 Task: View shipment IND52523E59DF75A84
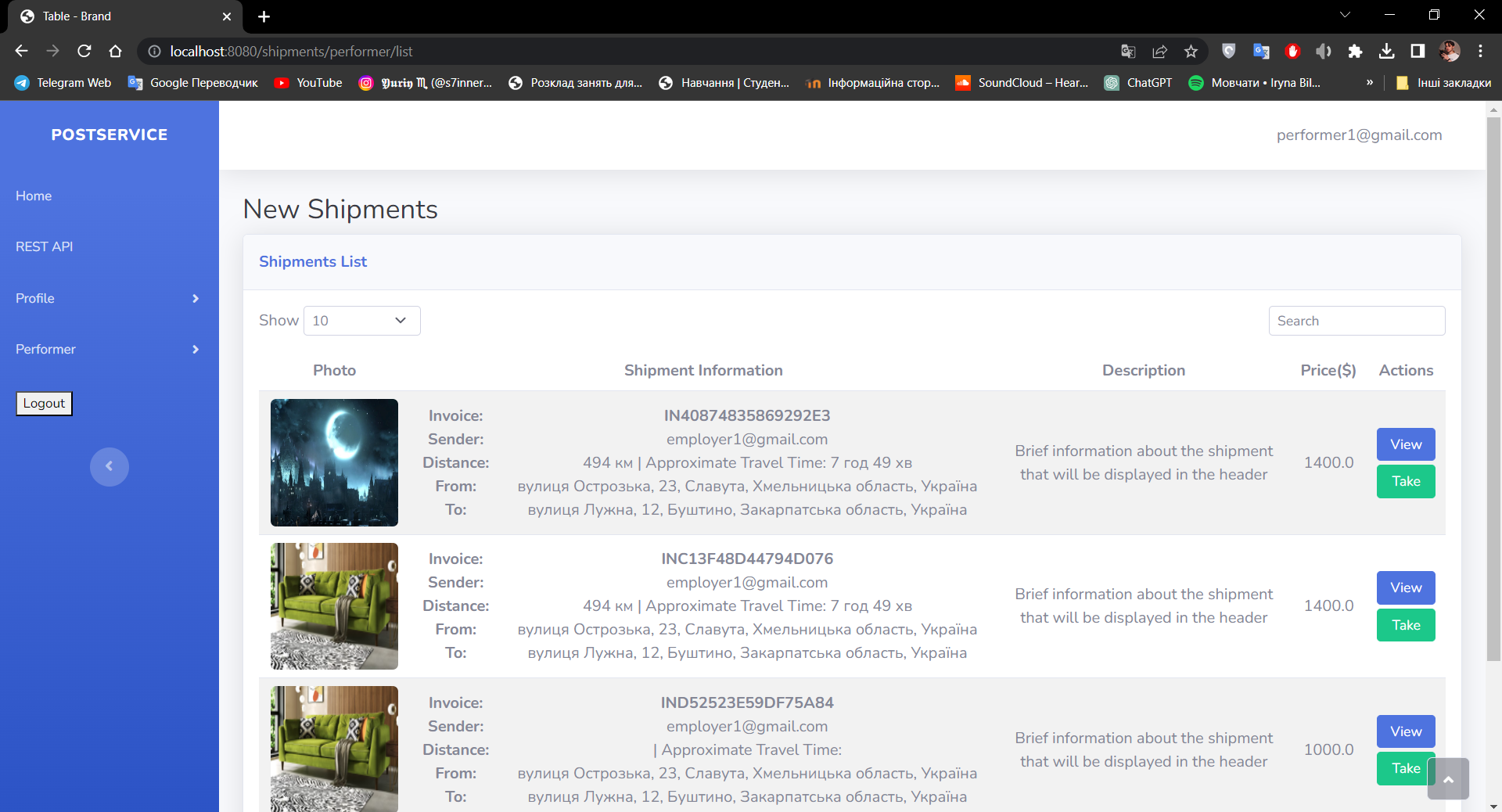1406,731
